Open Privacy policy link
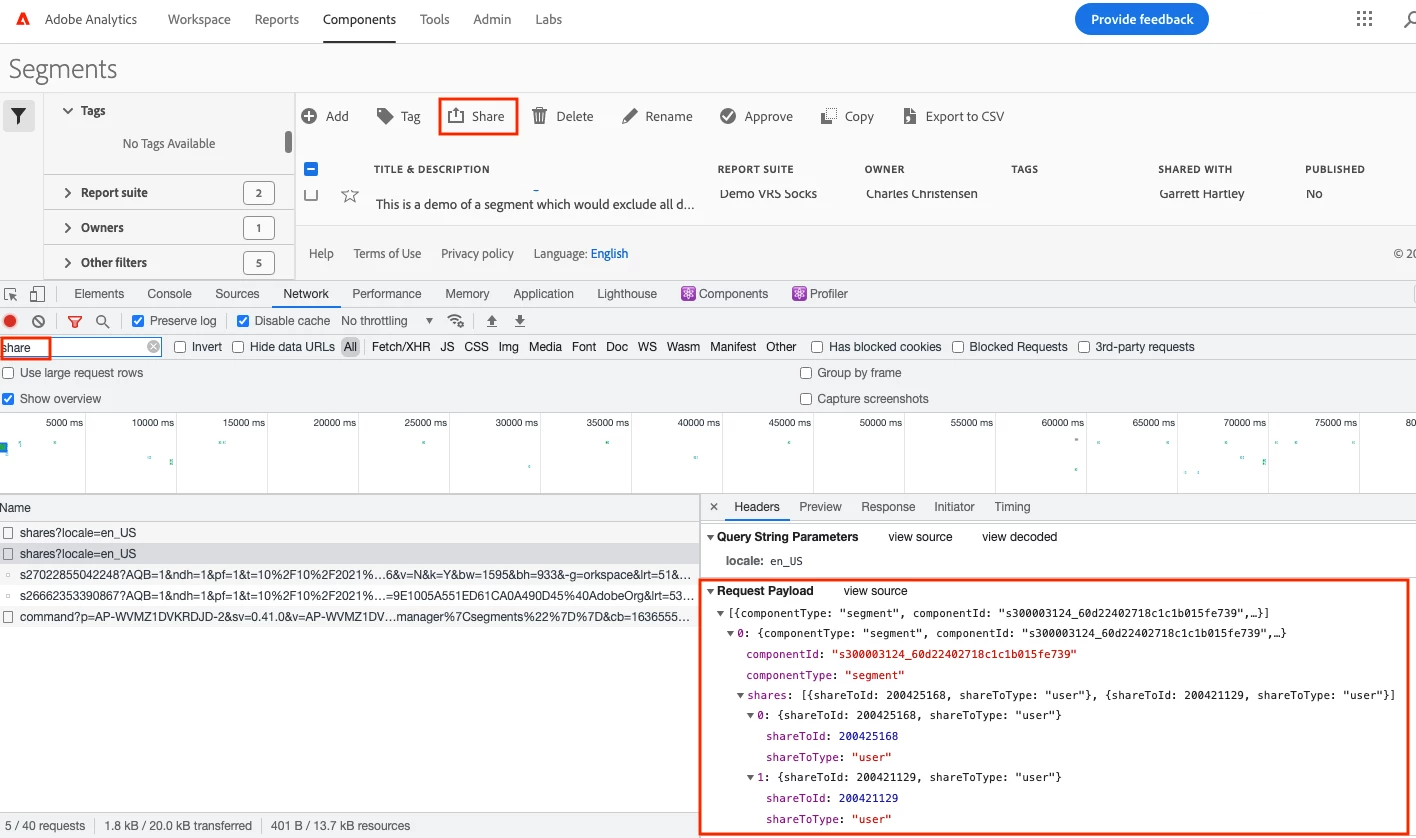1416x838 pixels. (477, 254)
